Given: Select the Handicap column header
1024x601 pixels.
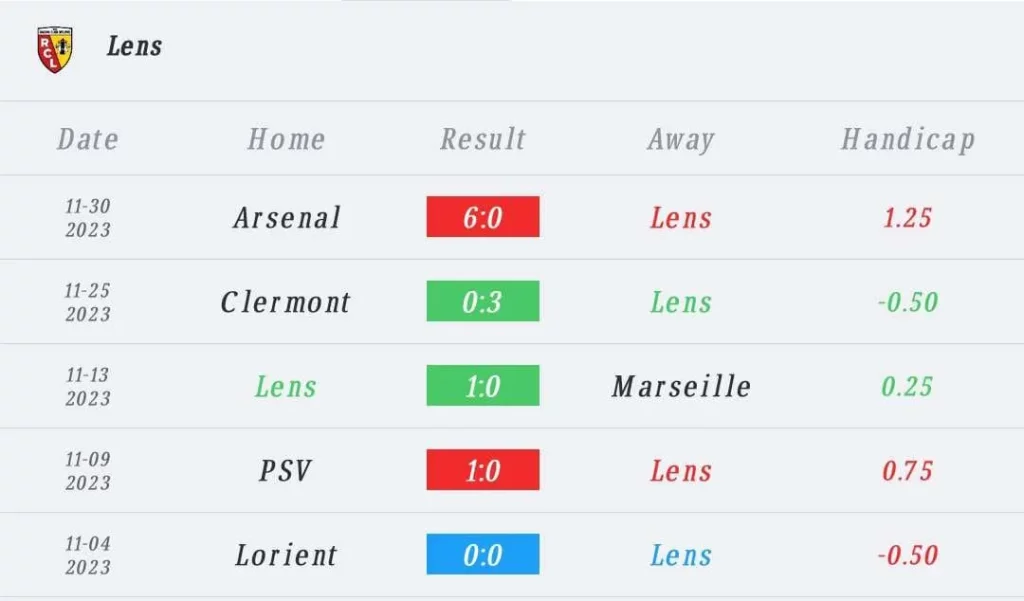Looking at the screenshot, I should coord(908,140).
